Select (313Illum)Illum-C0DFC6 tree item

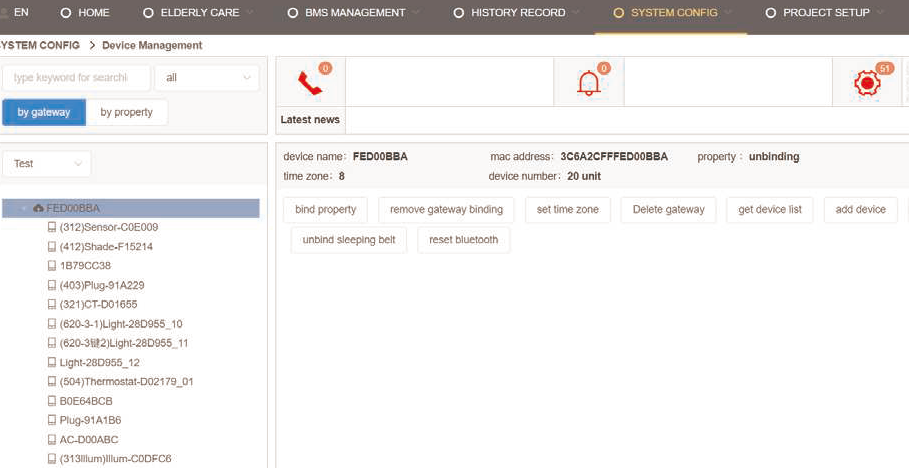click(x=115, y=459)
